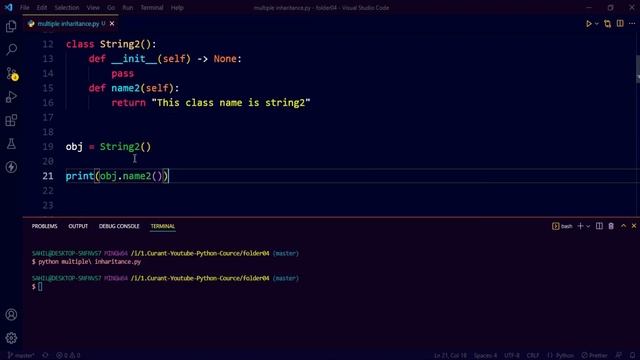Select the bash terminal shell indicator
Viewport: 640px width, 360px height.
coord(562,226)
